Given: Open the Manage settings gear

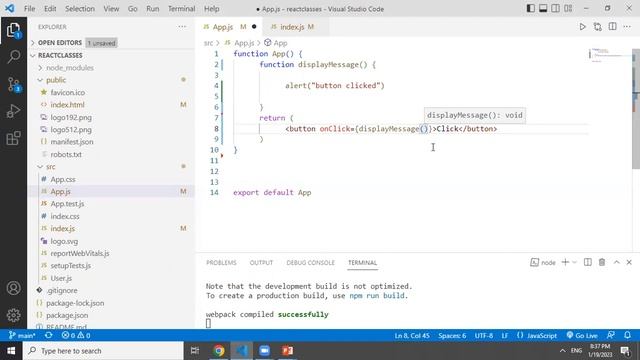Looking at the screenshot, I should click(x=13, y=315).
